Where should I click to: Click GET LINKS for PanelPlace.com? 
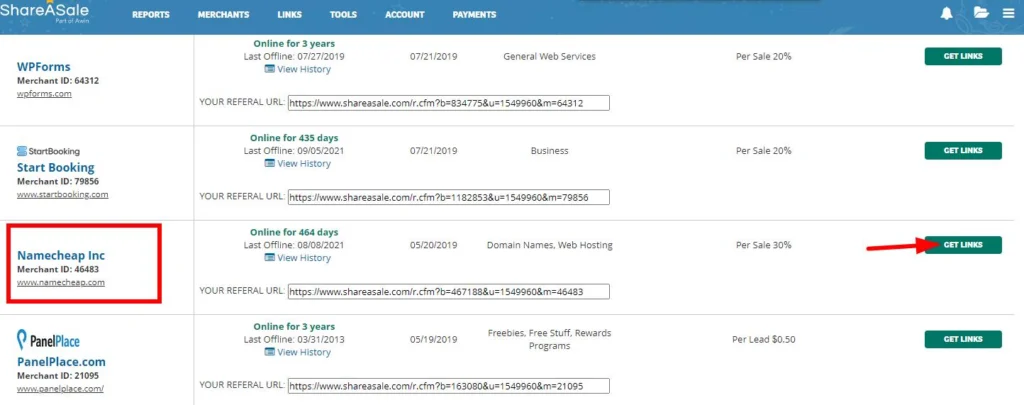coord(963,339)
